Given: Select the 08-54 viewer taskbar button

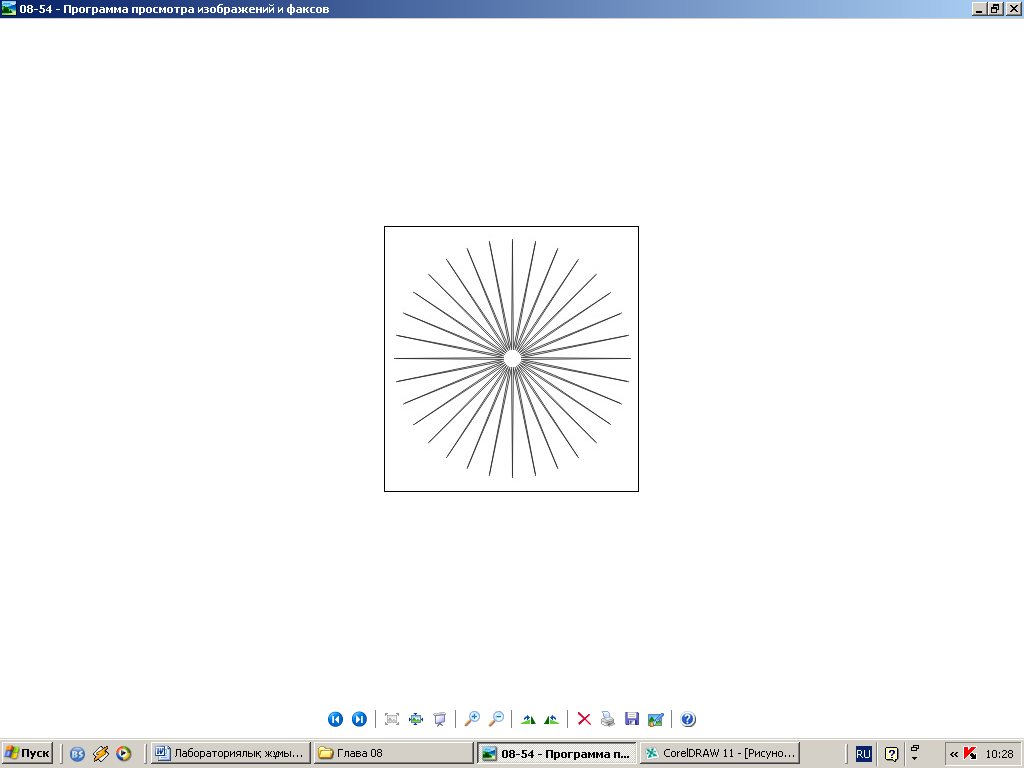Looking at the screenshot, I should click(x=557, y=754).
